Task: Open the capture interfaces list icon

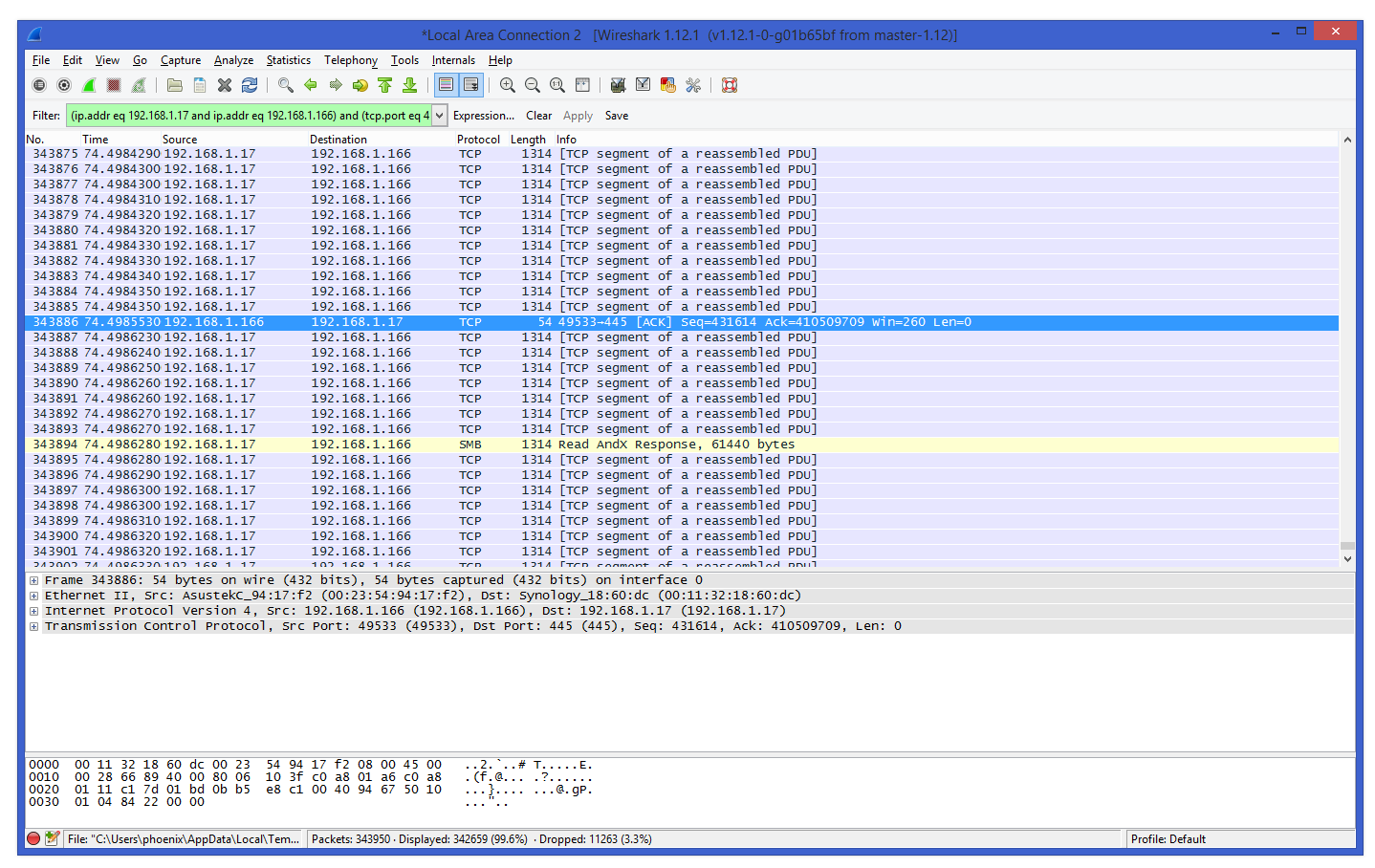Action: coord(39,85)
